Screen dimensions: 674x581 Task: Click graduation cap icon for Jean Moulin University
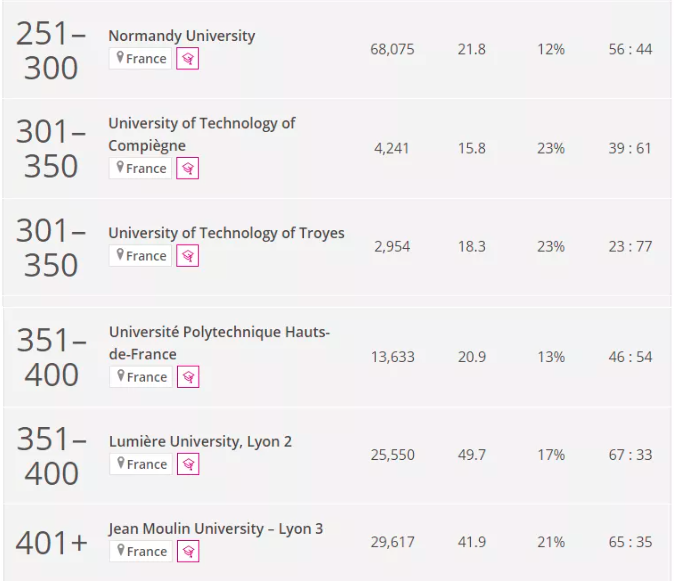click(x=188, y=551)
